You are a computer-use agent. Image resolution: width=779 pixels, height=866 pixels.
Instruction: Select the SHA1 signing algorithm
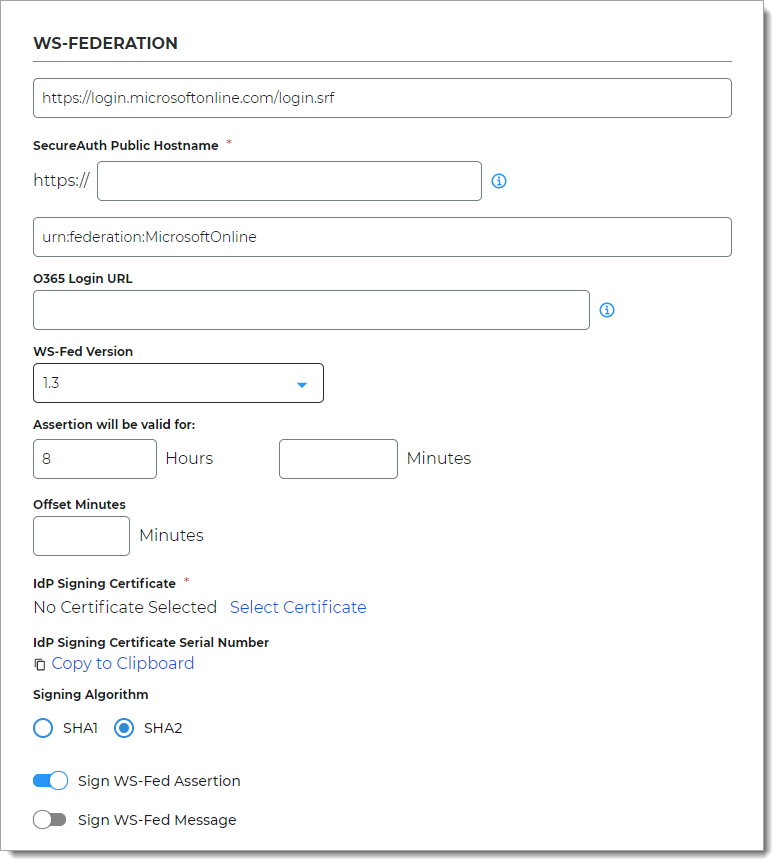coord(42,728)
